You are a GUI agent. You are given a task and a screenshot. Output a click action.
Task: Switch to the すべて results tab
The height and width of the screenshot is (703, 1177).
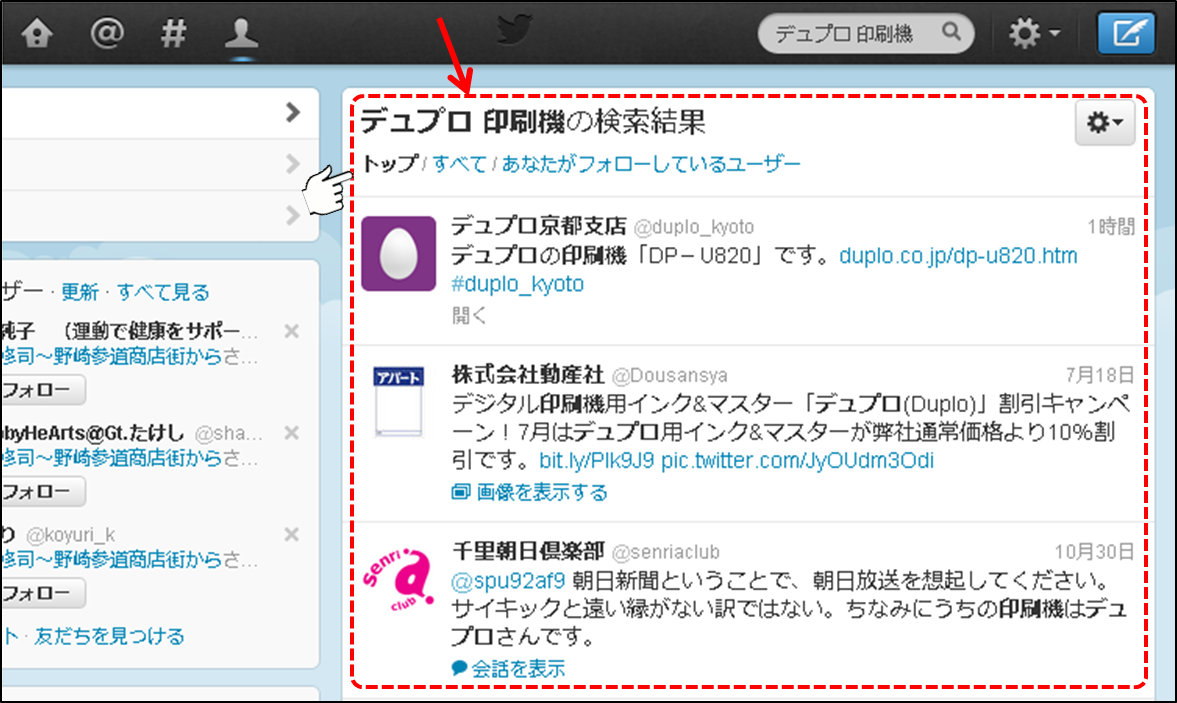459,164
